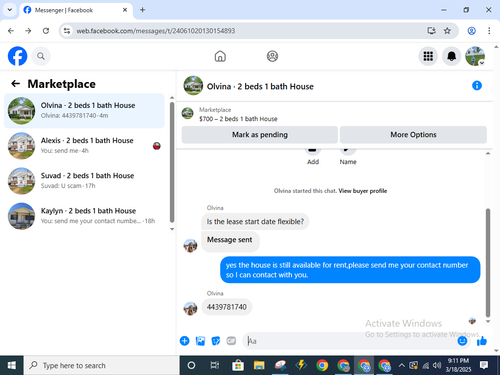
Task: Click View buyer profile link
Action: (363, 191)
